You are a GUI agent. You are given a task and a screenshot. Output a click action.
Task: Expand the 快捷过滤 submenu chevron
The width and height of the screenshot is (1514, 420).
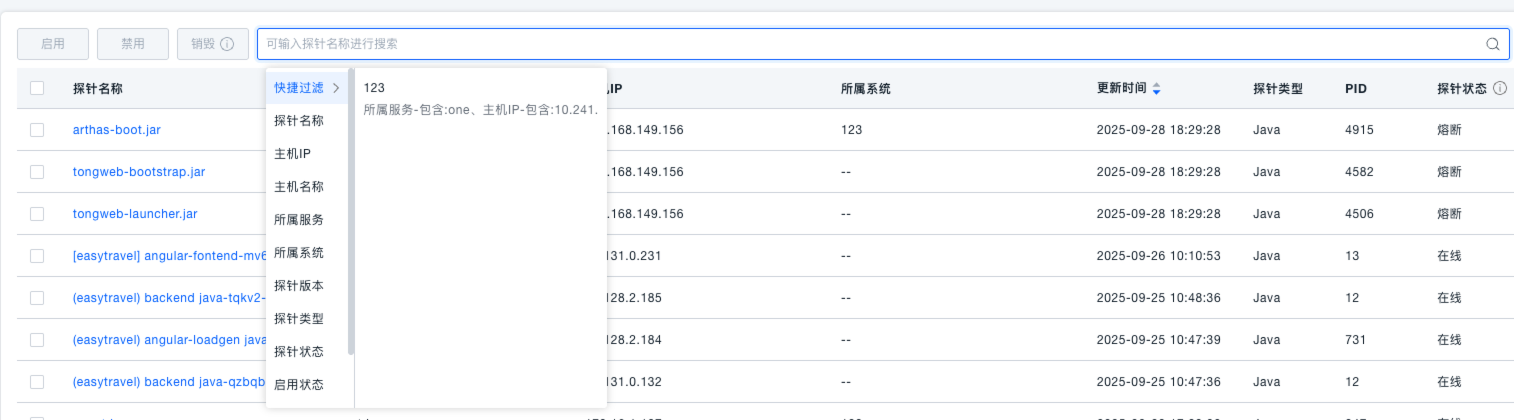pyautogui.click(x=336, y=88)
